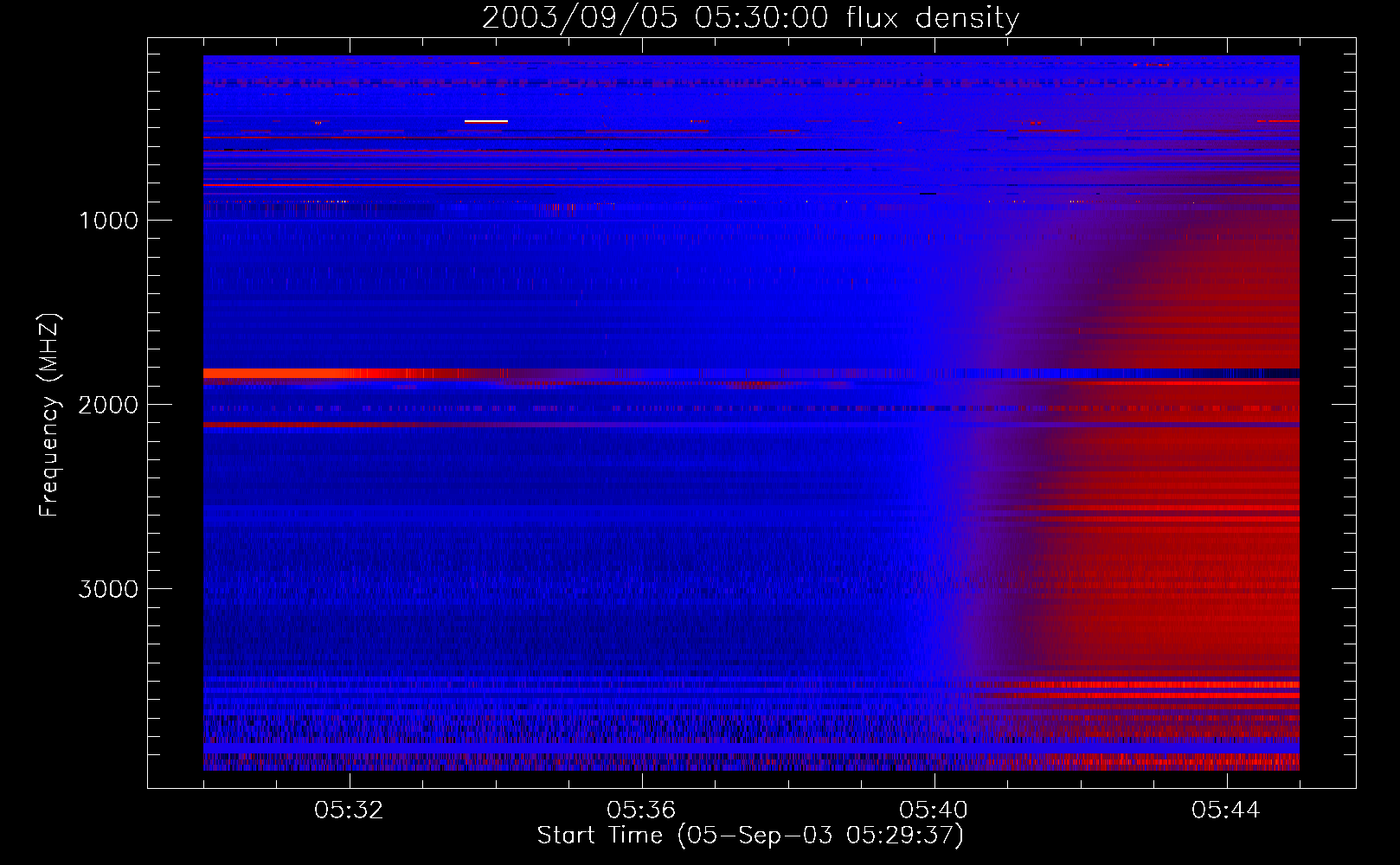Image resolution: width=1400 pixels, height=865 pixels.
Task: Click the plot title "2003/09/05 05:30:00 flux density"
Action: pos(750,17)
